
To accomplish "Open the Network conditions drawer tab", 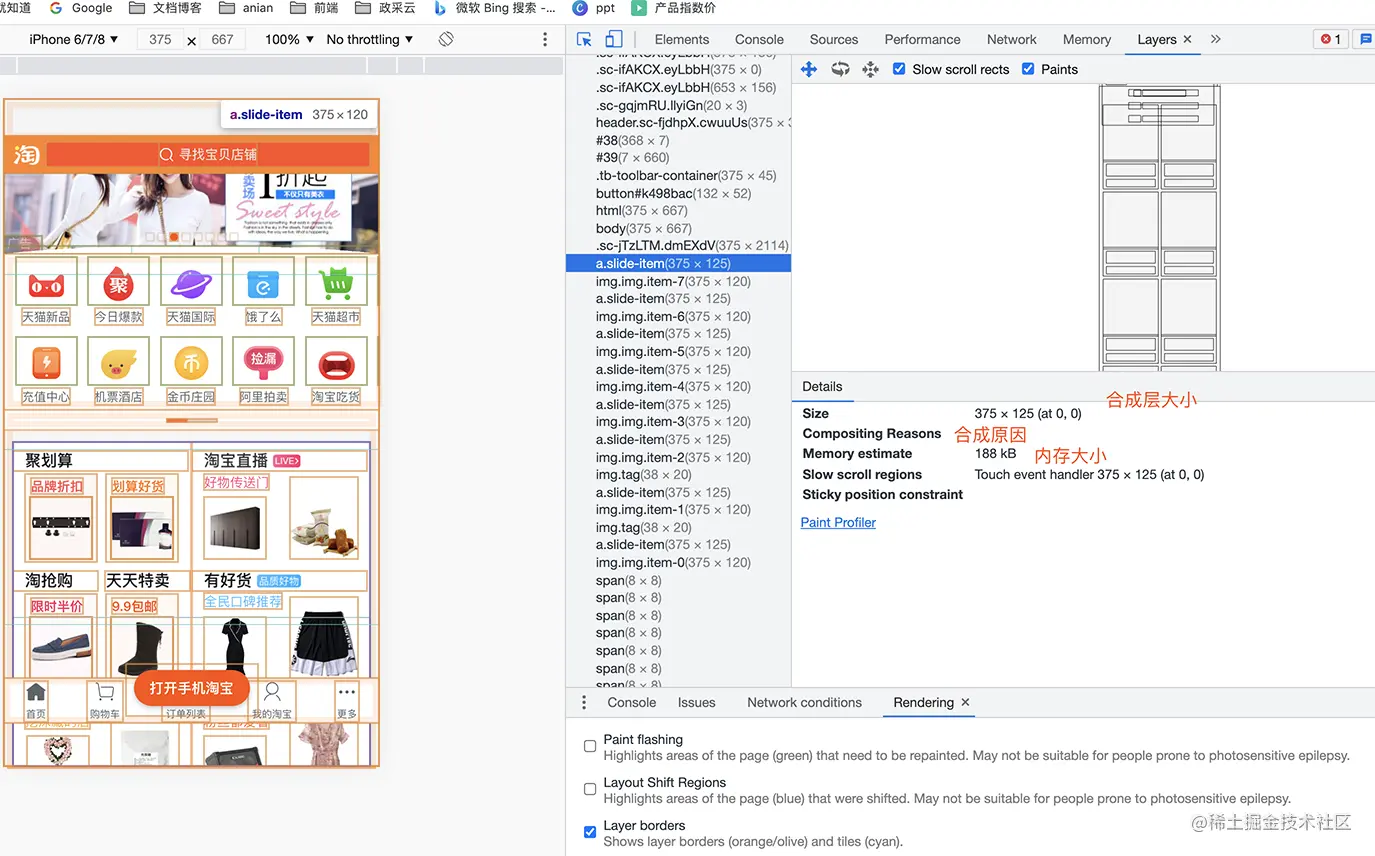I will tap(804, 702).
